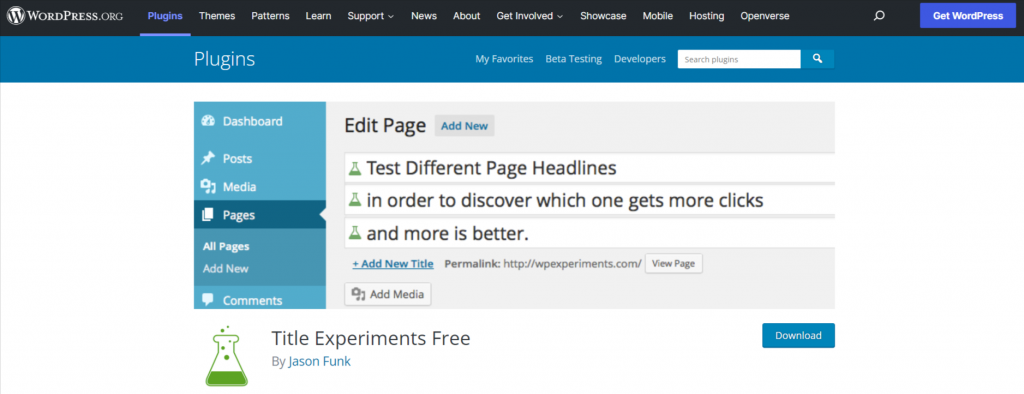Click the '+ Add New Title' link
1024x394 pixels.
point(393,264)
